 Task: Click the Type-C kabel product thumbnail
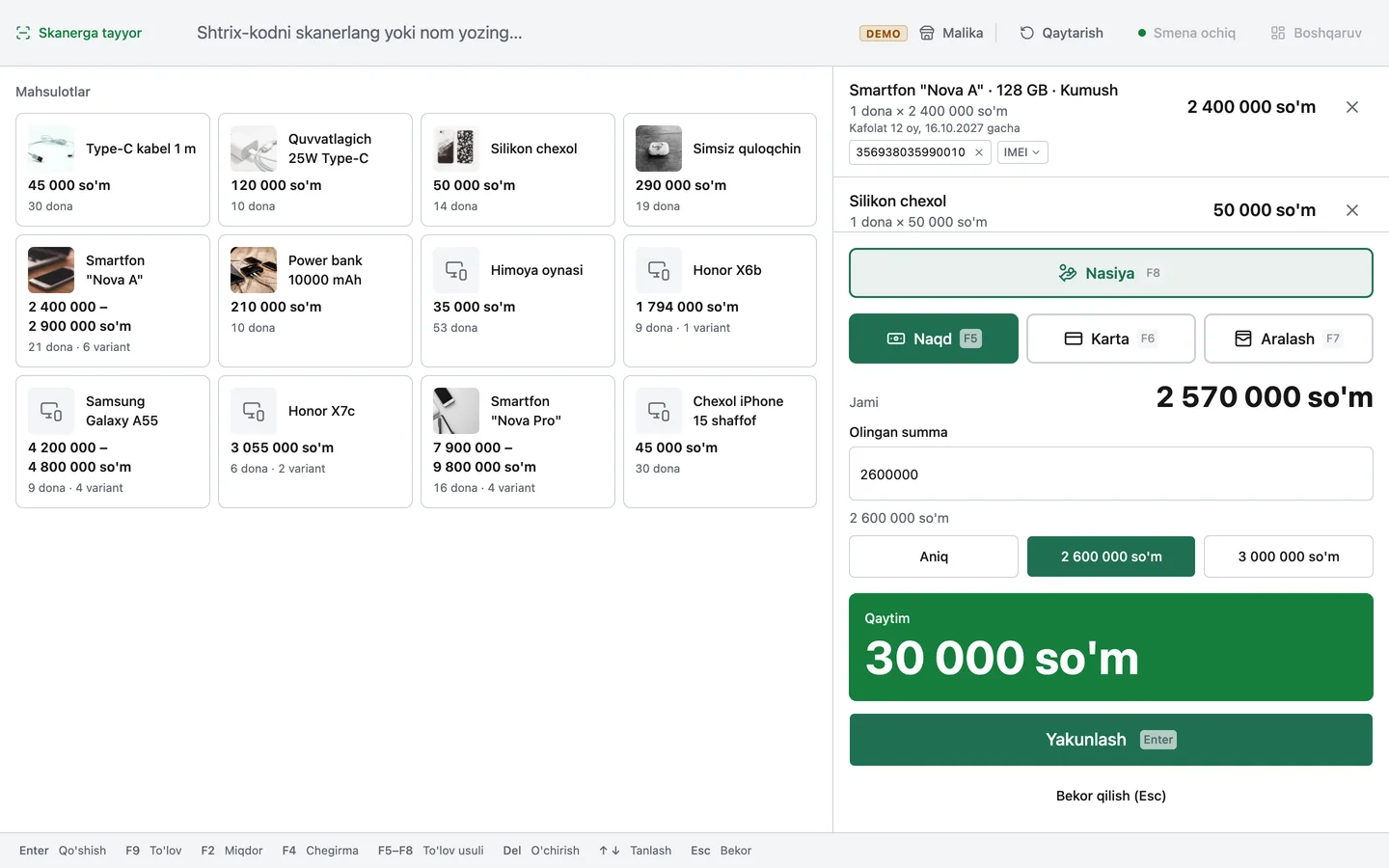pos(51,149)
